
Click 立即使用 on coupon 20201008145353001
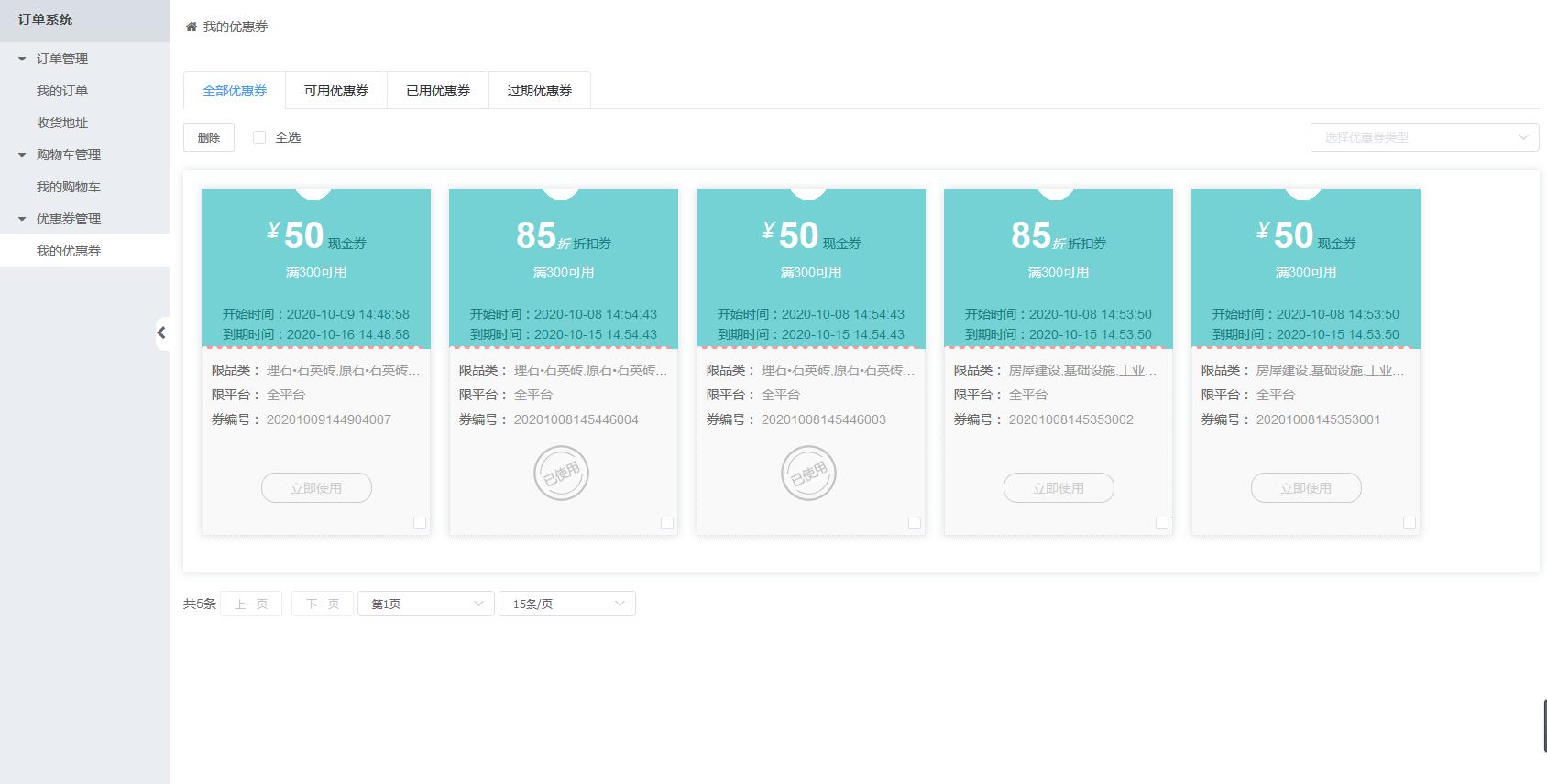1306,488
